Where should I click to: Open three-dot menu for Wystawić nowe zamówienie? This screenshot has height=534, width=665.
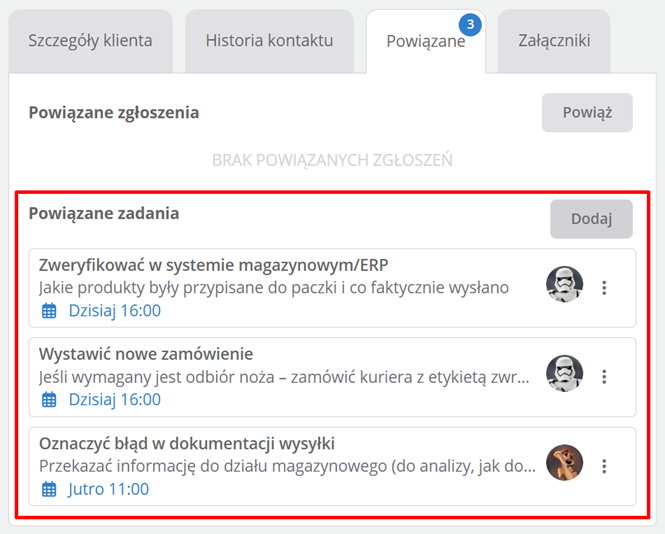604,377
